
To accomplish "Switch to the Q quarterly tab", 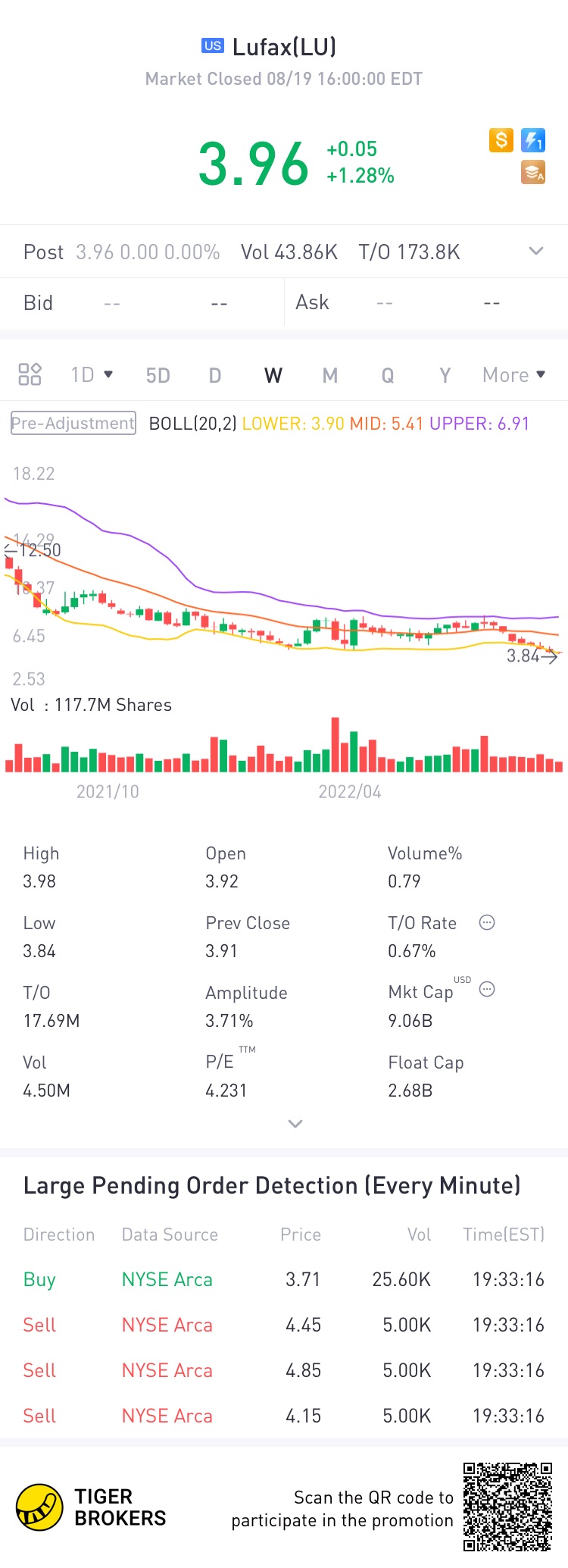I will point(387,374).
